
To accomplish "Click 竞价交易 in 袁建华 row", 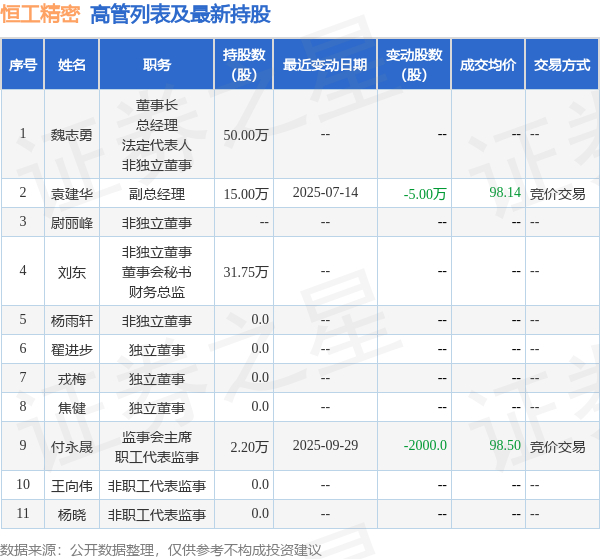I will [x=558, y=194].
